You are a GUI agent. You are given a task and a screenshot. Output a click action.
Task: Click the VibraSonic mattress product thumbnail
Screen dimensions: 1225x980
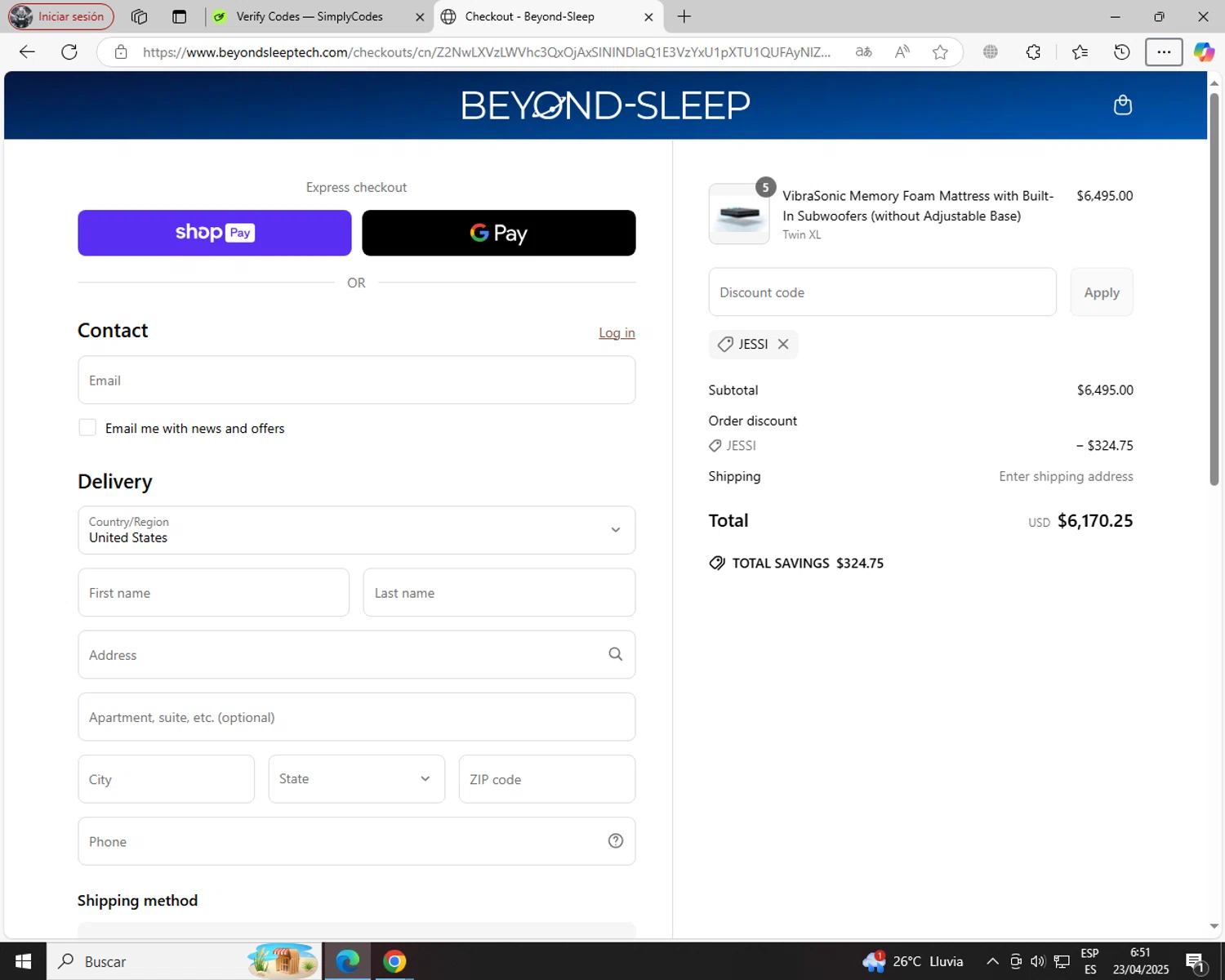(x=739, y=214)
